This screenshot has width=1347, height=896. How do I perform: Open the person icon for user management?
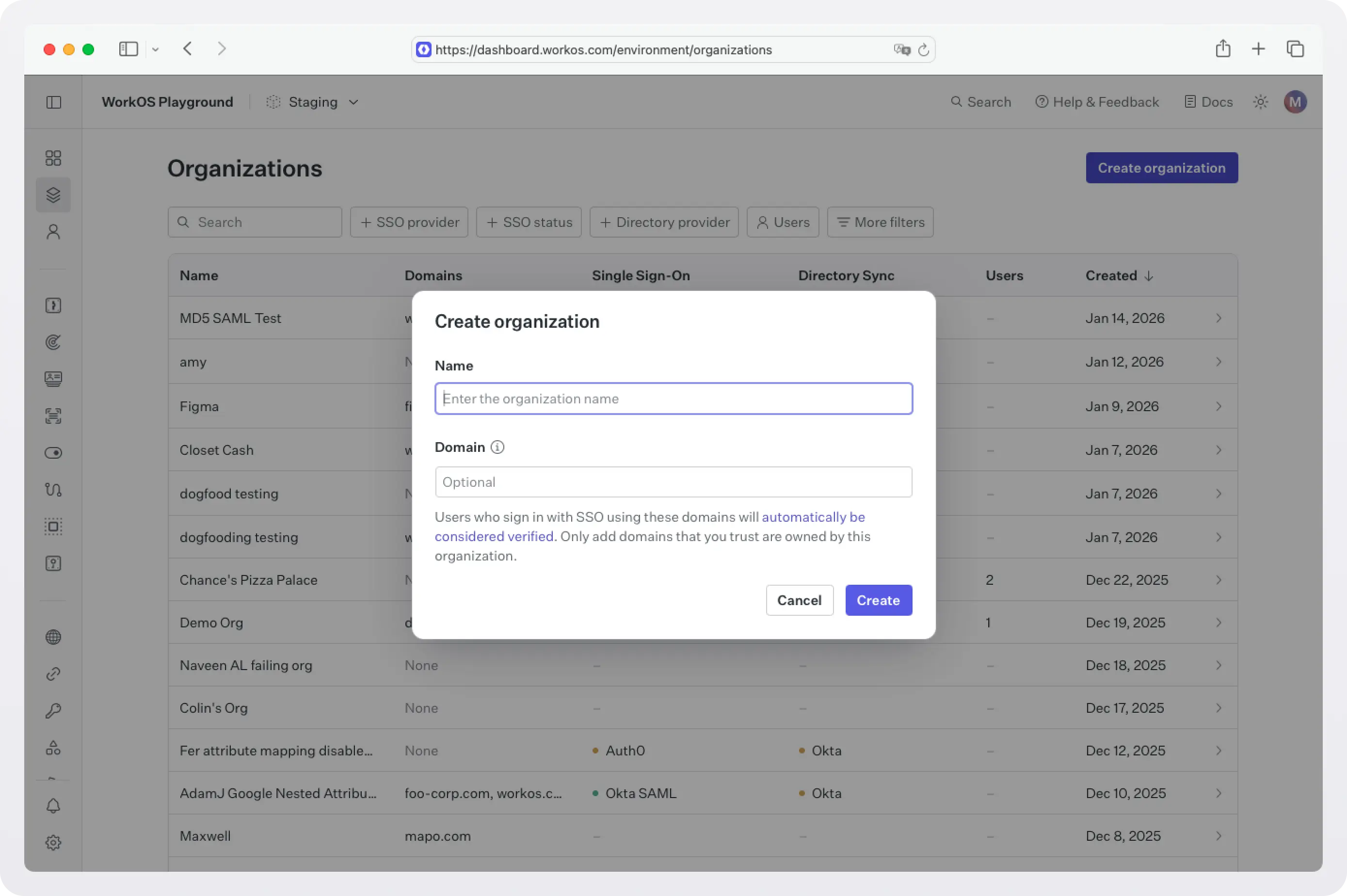(53, 231)
